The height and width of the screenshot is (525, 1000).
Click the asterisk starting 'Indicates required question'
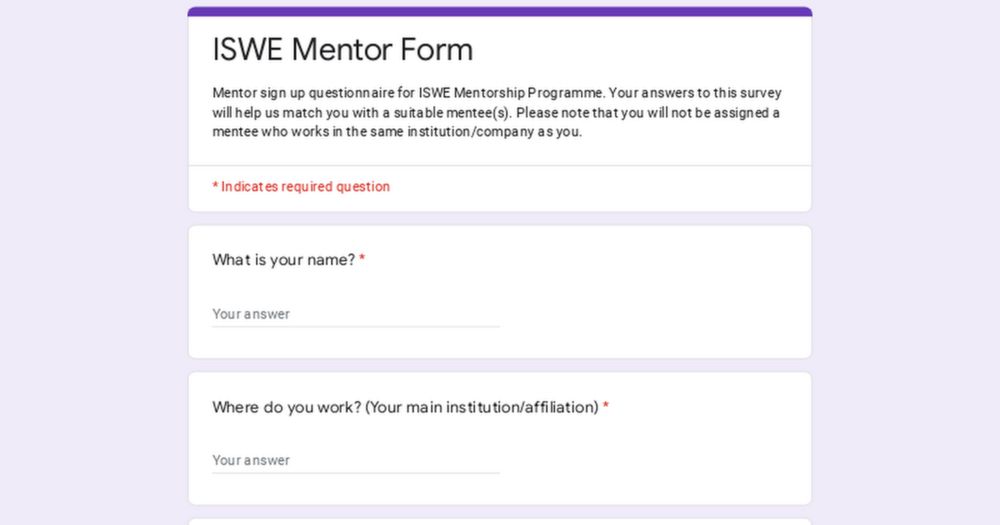pyautogui.click(x=216, y=186)
